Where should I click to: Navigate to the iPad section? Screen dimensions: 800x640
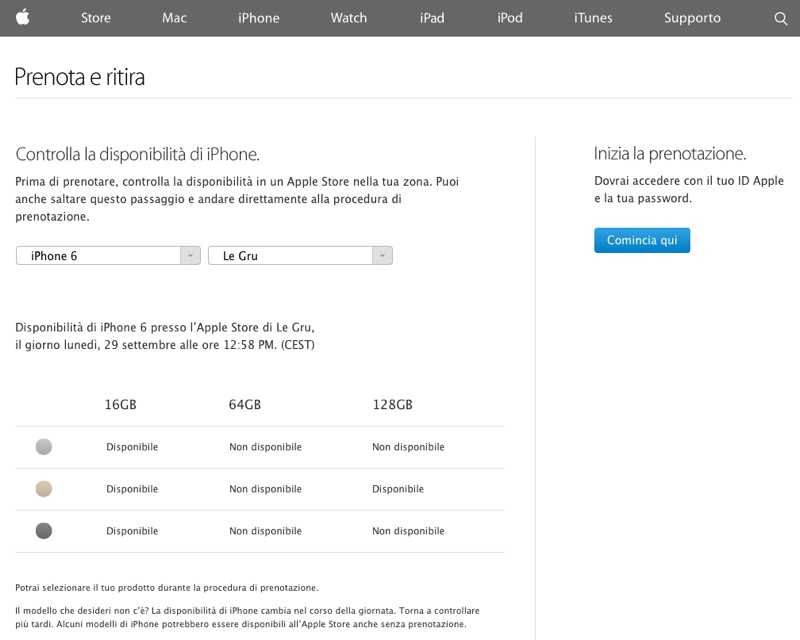point(431,17)
